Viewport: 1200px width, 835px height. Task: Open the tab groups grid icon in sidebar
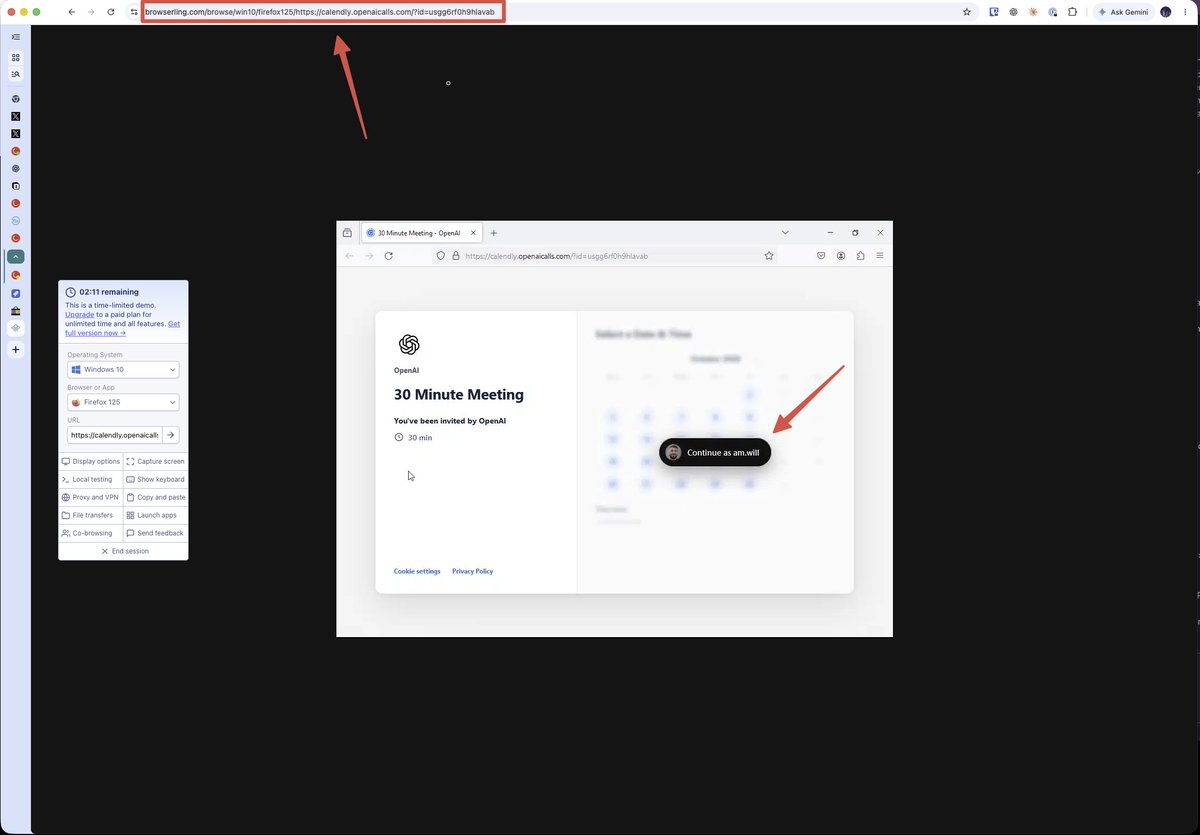(16, 58)
